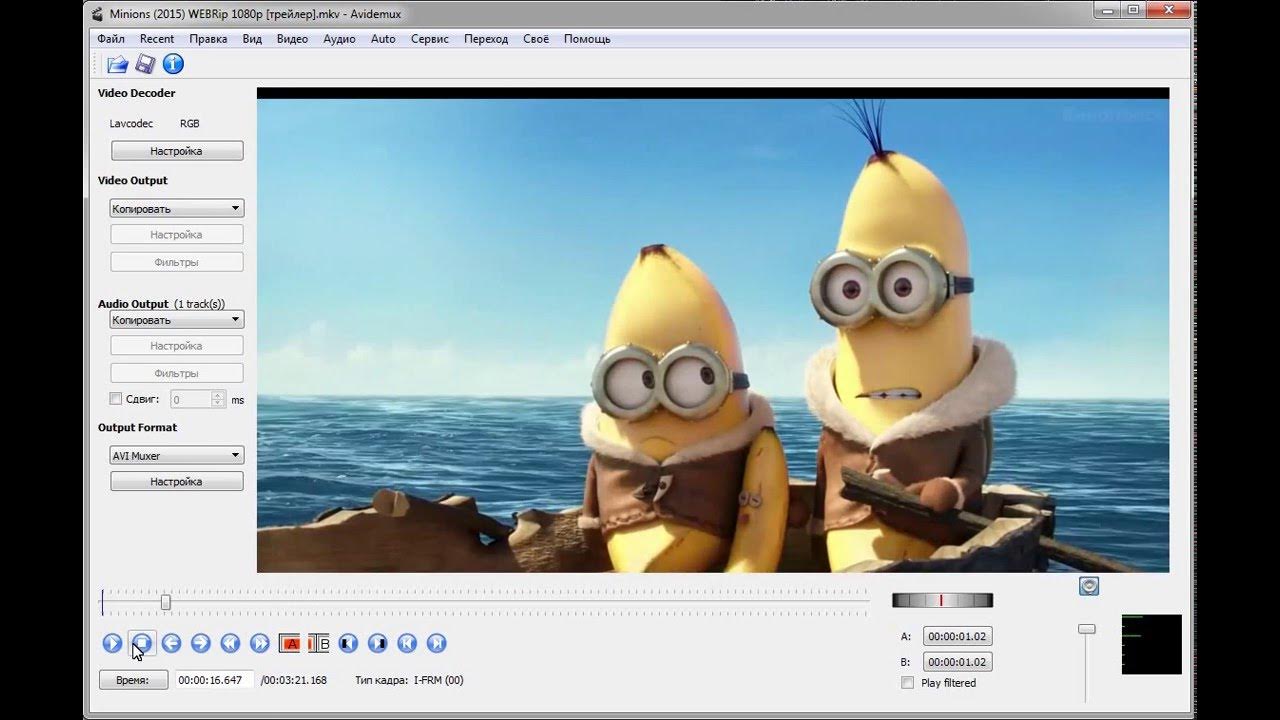This screenshot has width=1280, height=720.
Task: Click the Minions video preview frame
Action: point(713,331)
